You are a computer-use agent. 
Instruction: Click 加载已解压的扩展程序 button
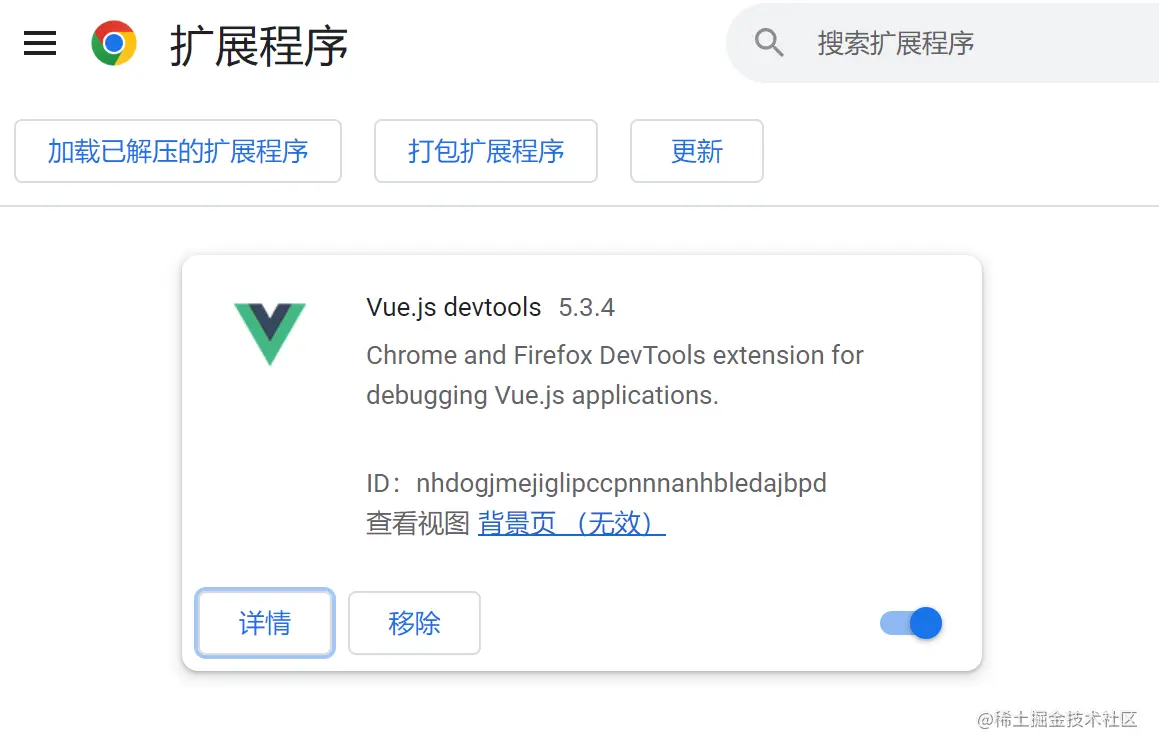pyautogui.click(x=178, y=151)
